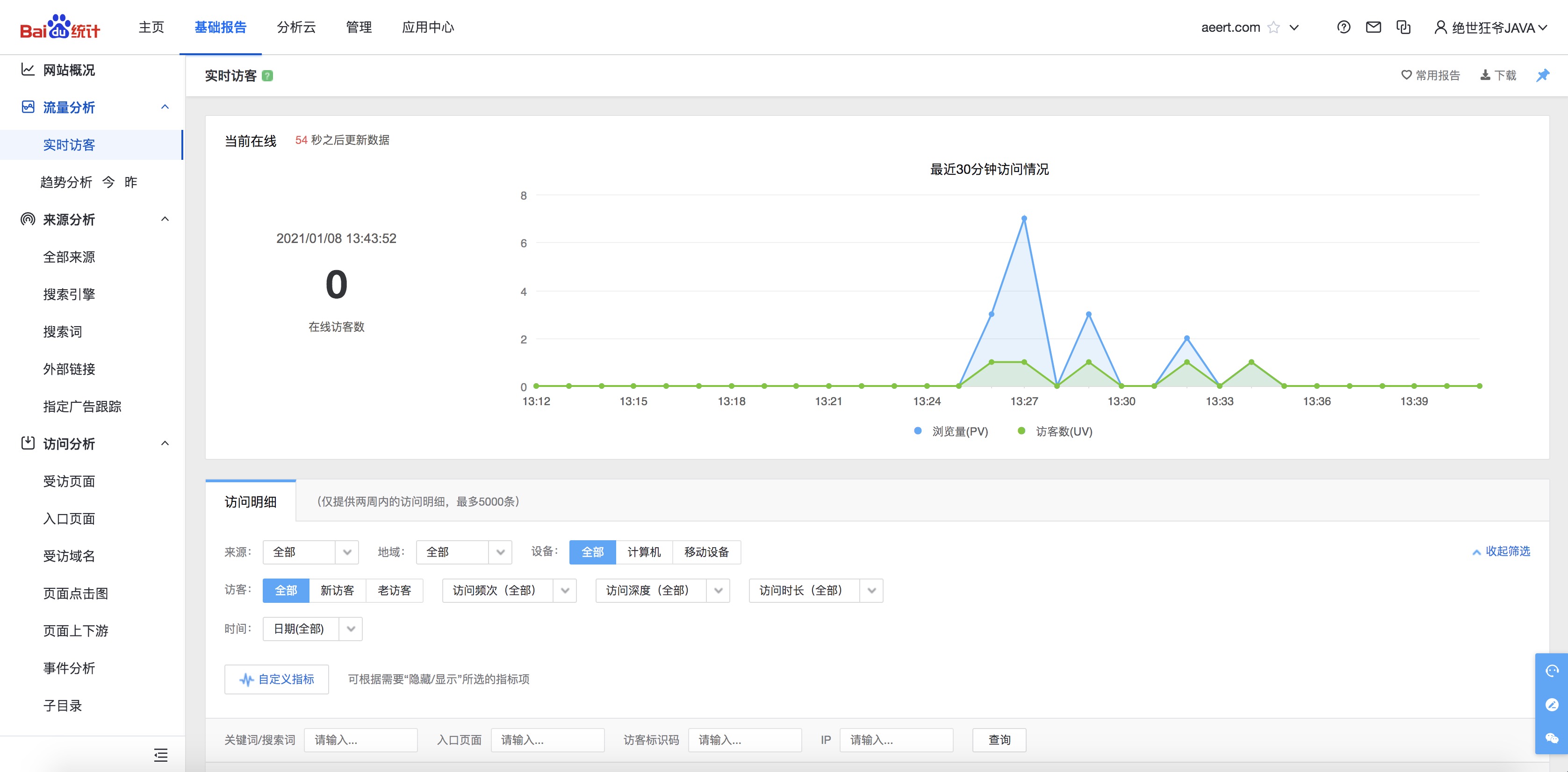Open the mail envelope icon in header
The width and height of the screenshot is (1568, 772).
(x=1373, y=28)
